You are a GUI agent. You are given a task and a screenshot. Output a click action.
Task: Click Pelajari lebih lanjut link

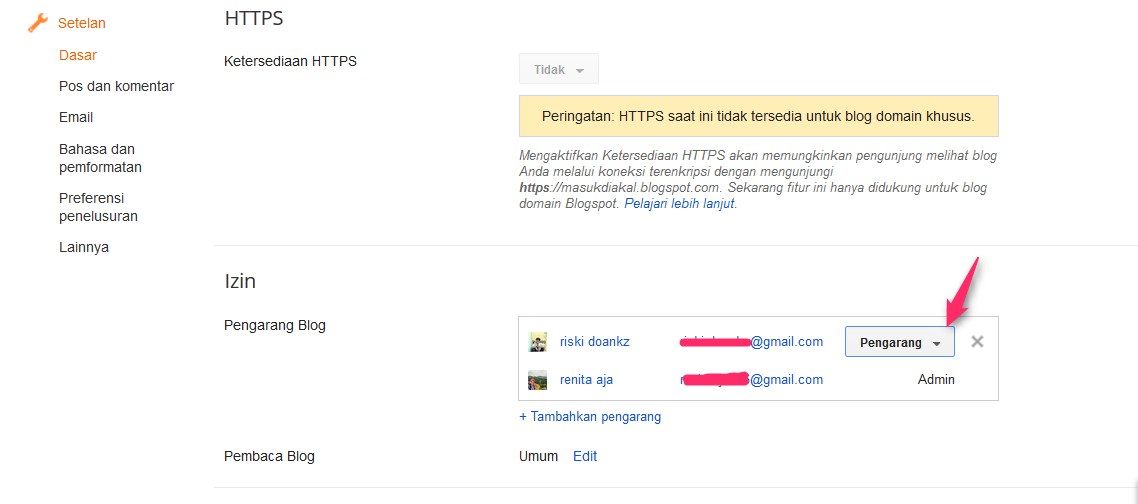[679, 203]
